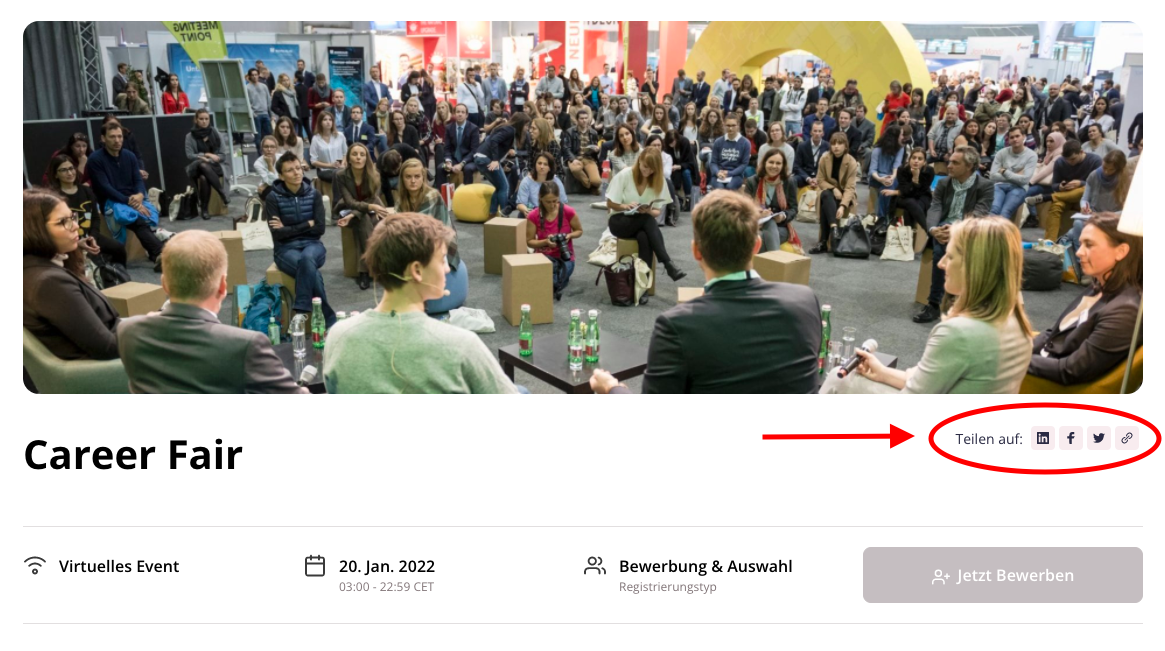This screenshot has height=651, width=1165.
Task: Apply via the Jetzt Bewerben button label
Action: pos(1015,575)
